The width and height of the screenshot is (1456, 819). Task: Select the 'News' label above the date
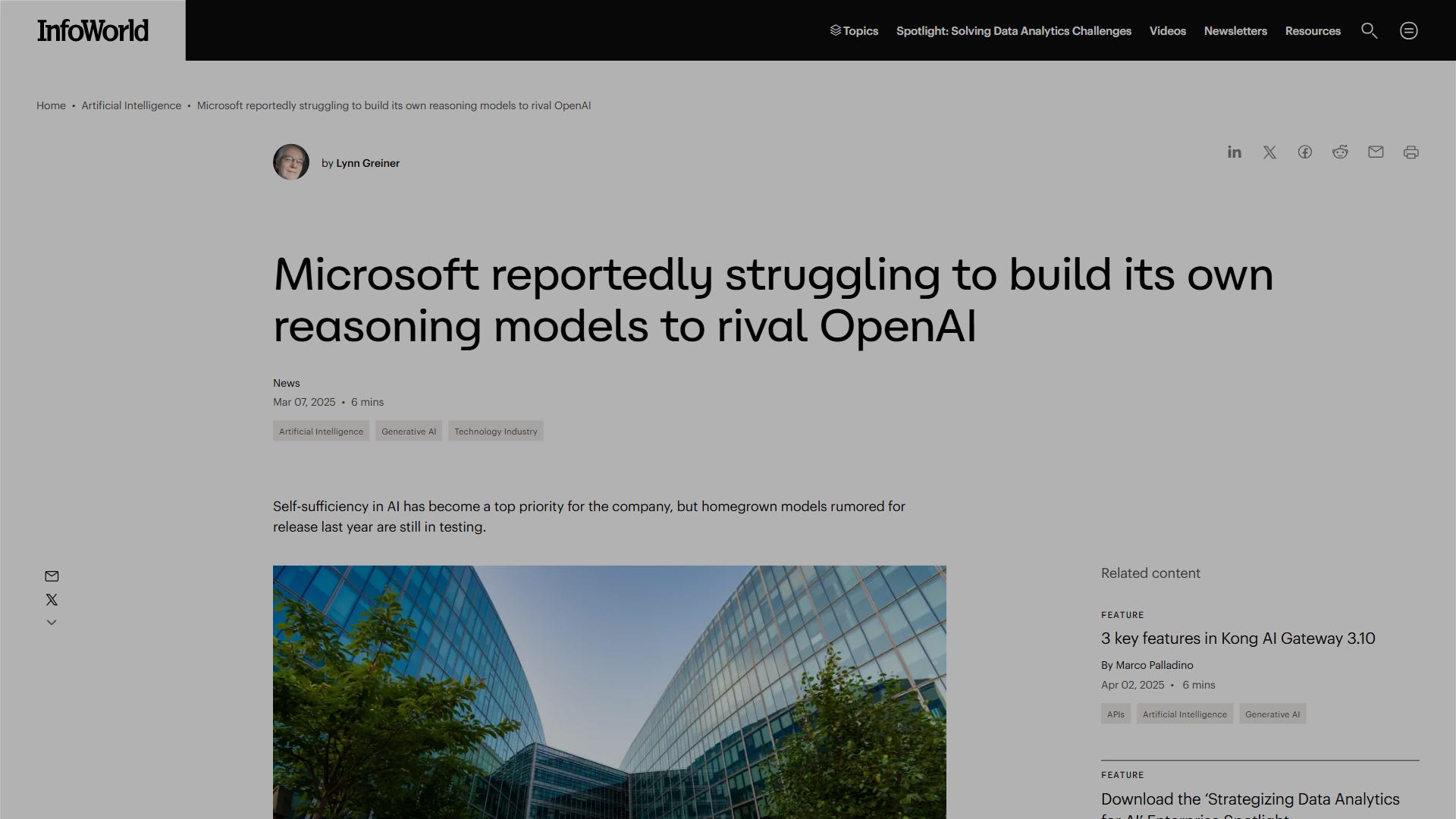(287, 383)
